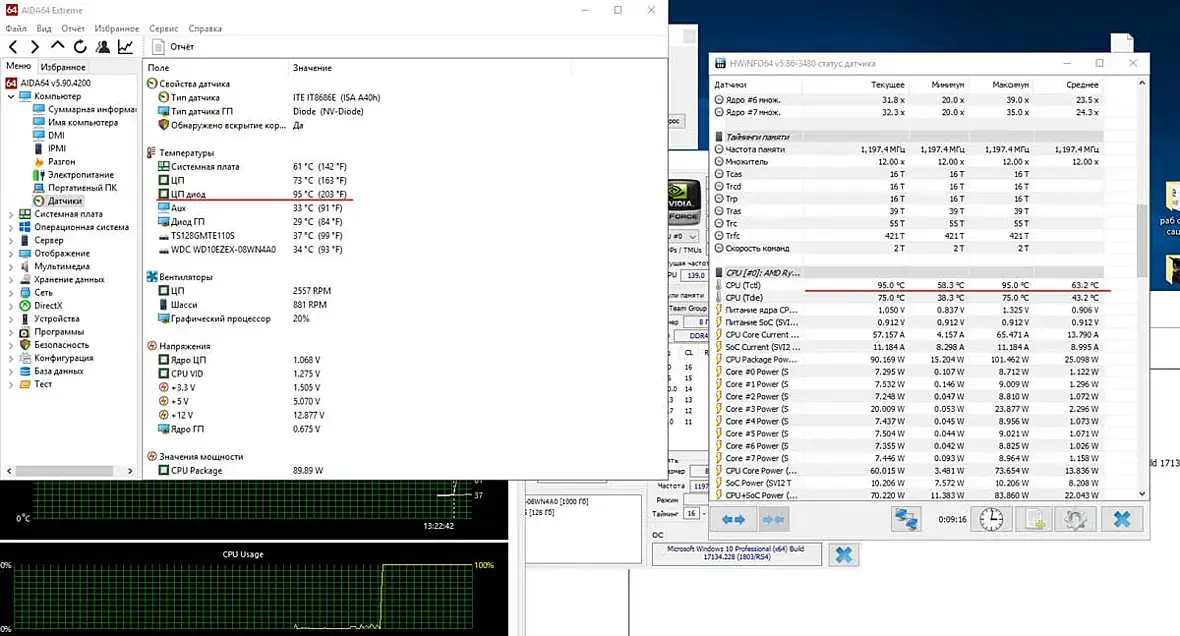1180x636 pixels.
Task: Select the База данных tree item
Action: (51, 371)
